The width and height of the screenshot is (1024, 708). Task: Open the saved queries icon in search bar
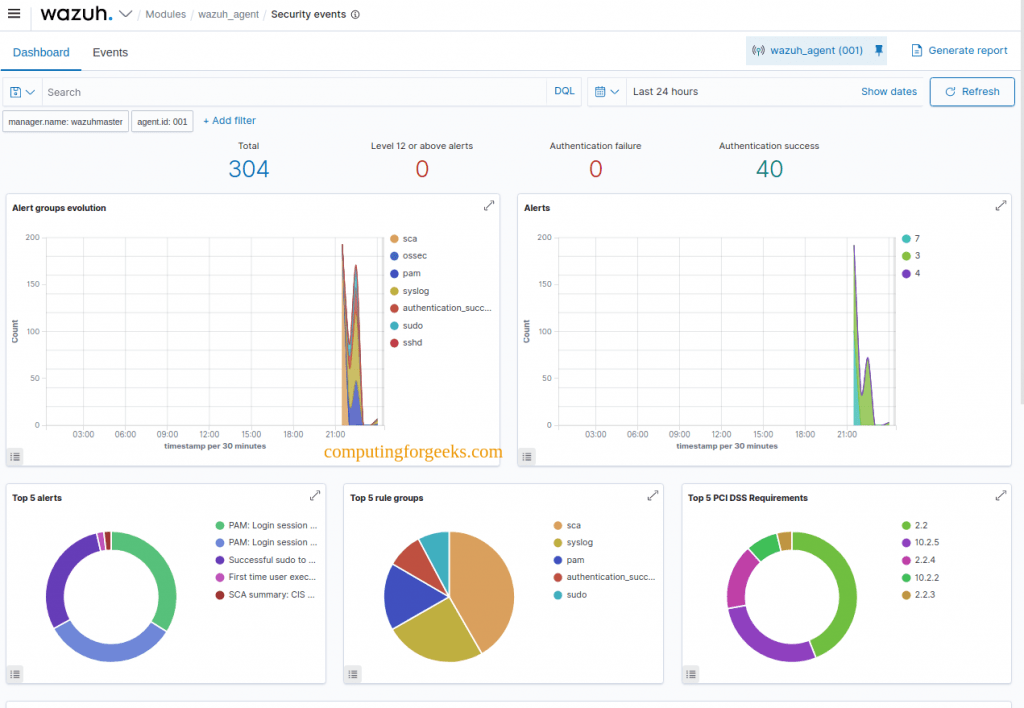(18, 91)
